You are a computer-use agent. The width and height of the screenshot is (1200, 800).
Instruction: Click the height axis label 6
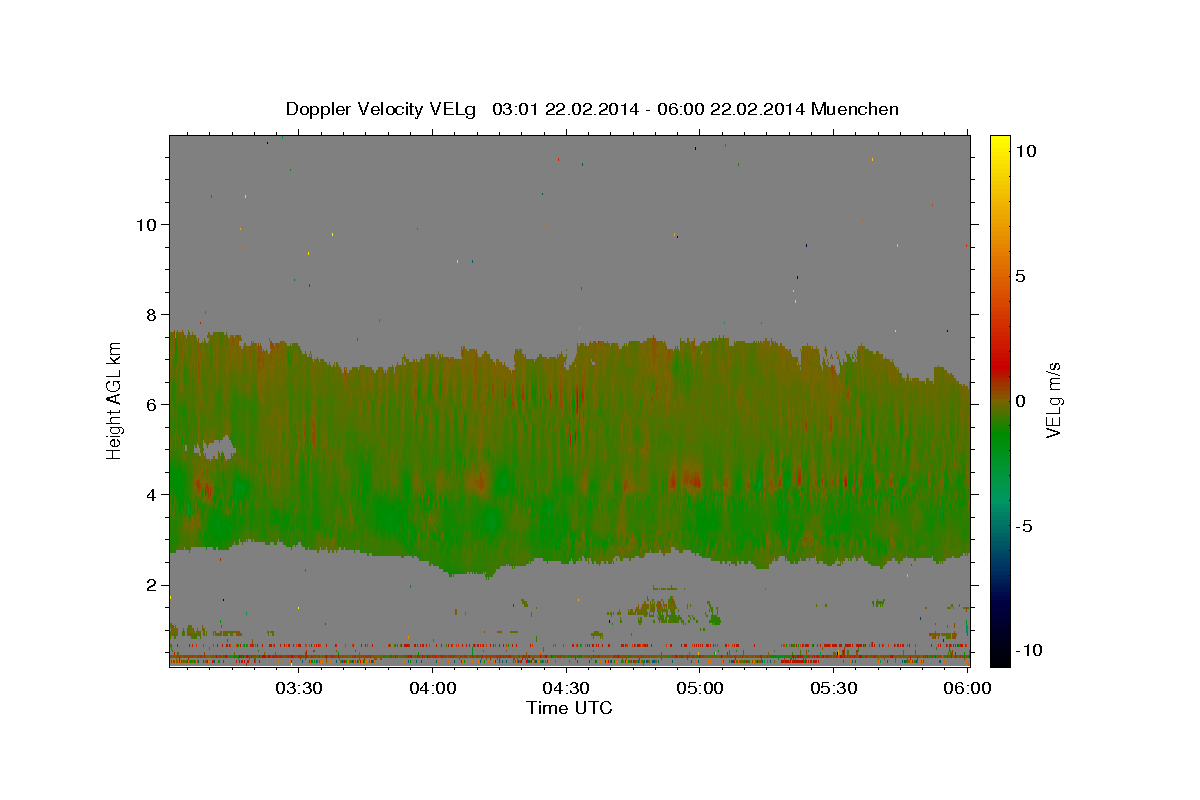point(151,404)
